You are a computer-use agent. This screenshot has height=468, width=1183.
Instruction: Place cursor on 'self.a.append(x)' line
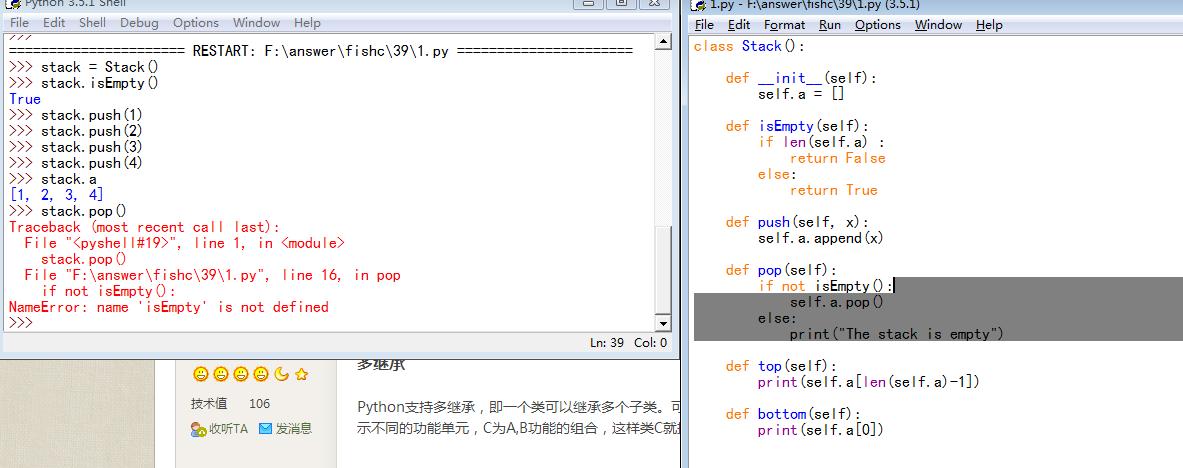click(820, 238)
